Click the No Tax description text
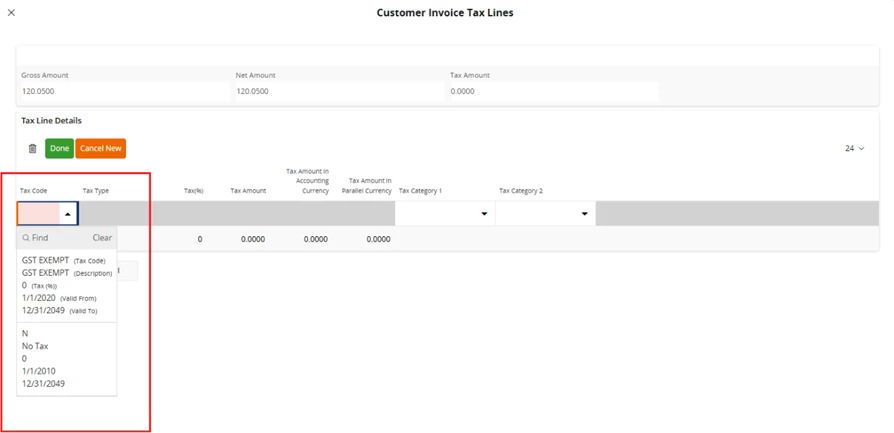This screenshot has height=433, width=894. click(35, 346)
